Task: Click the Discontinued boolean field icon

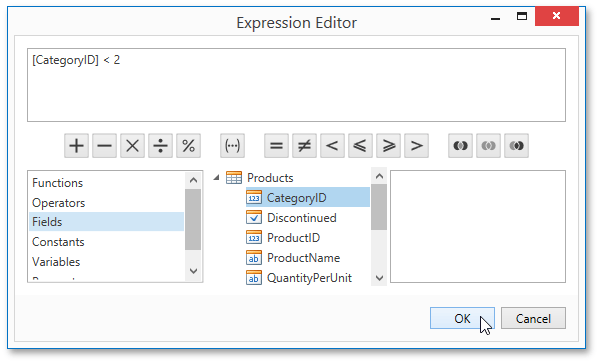Action: coord(254,217)
